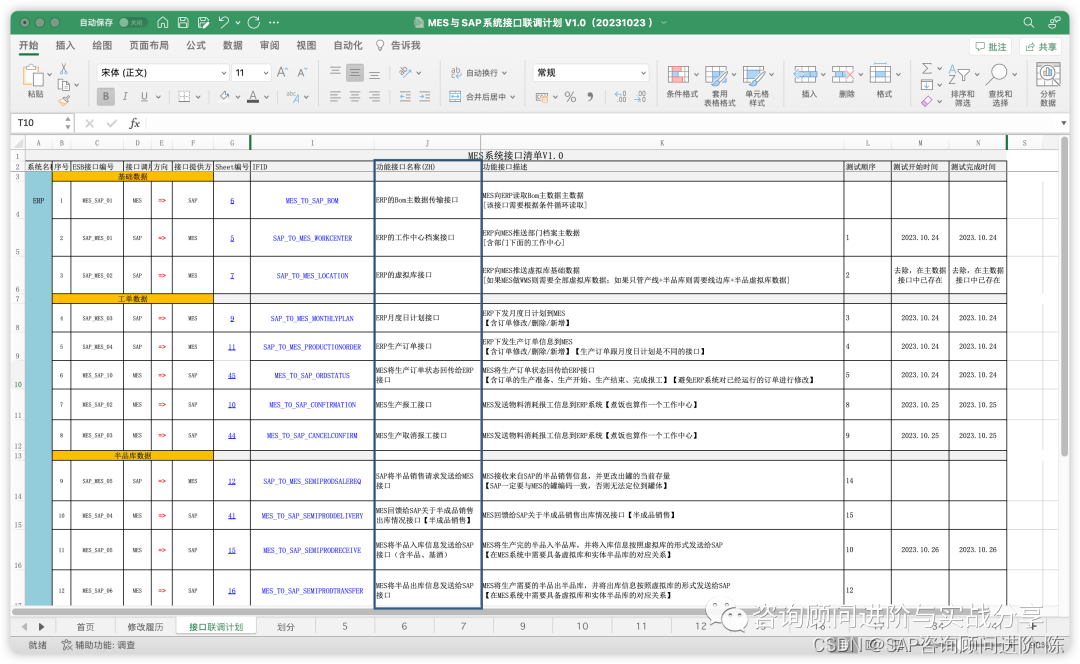Screen dimensions: 1080x664
Task: Click the fill color bucket icon
Action: click(225, 96)
